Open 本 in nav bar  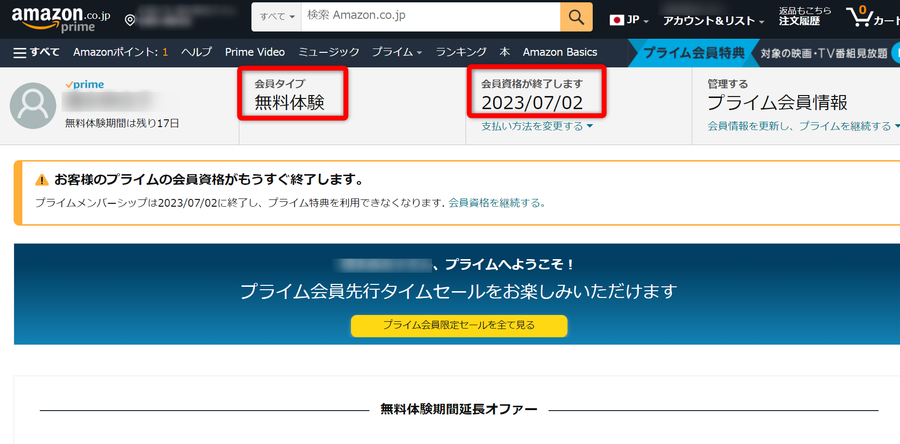[505, 52]
